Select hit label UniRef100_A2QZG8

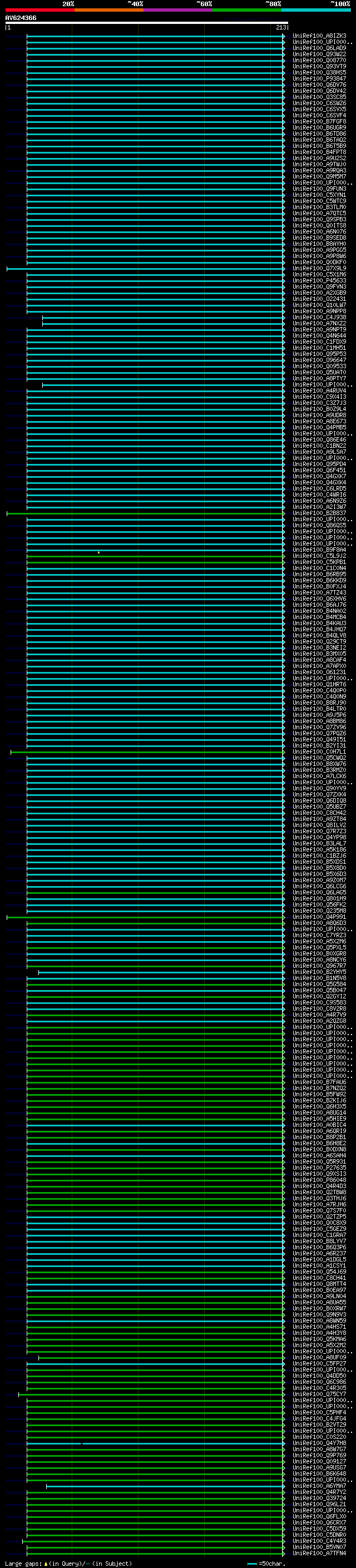(x=319, y=1021)
